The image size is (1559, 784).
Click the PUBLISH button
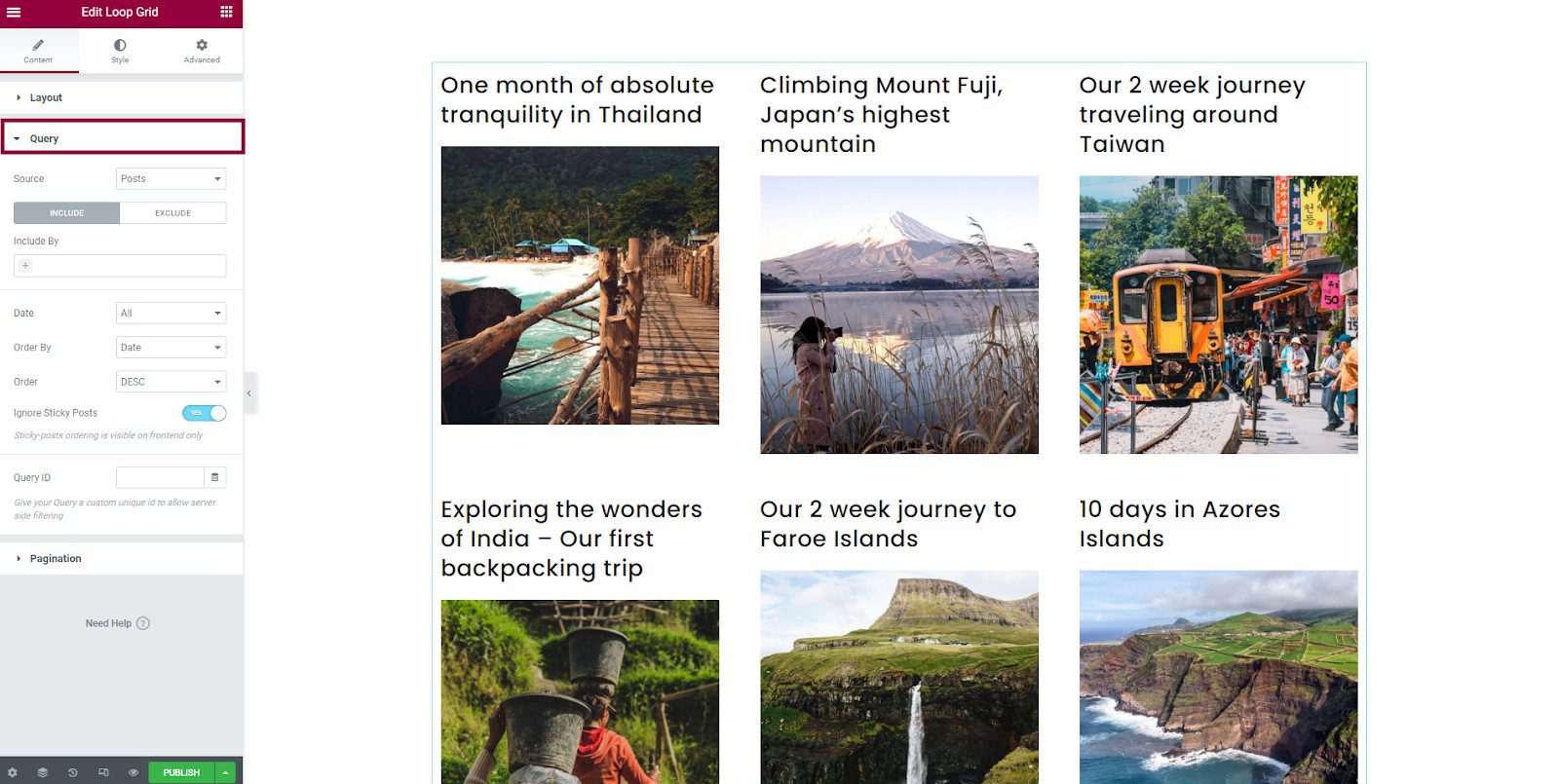coord(181,772)
